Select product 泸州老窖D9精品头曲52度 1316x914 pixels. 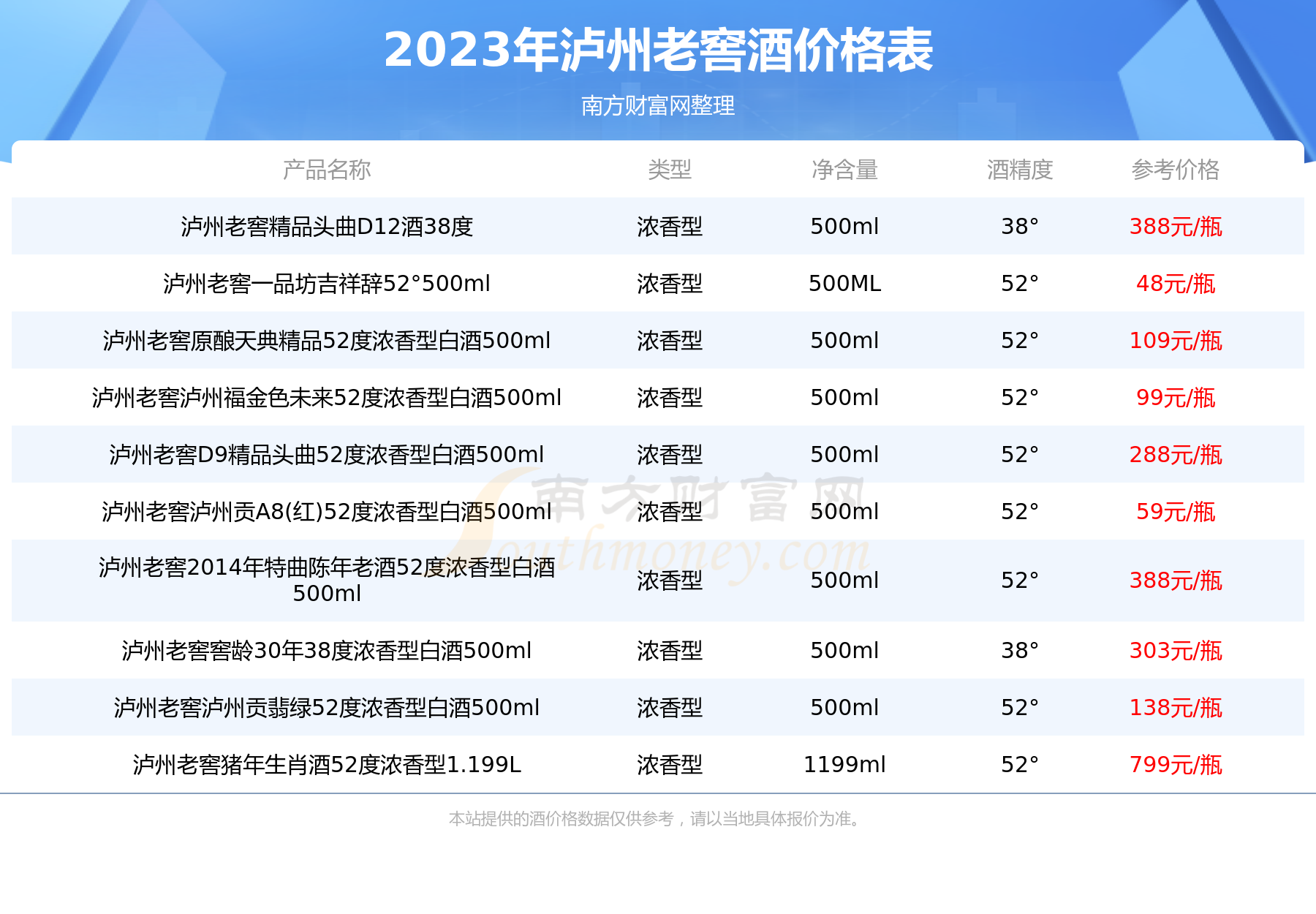click(x=327, y=455)
